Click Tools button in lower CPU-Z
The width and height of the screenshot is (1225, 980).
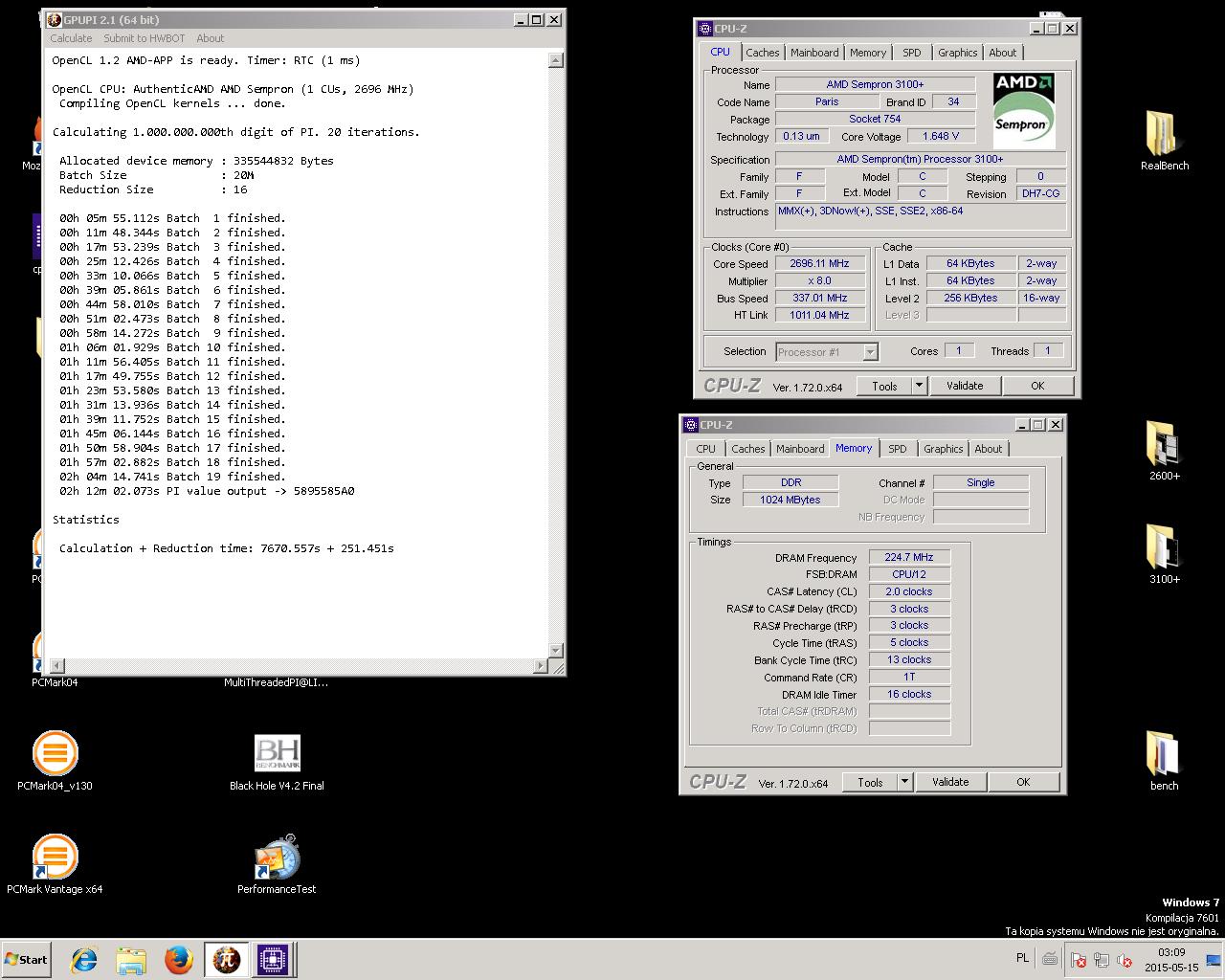[x=870, y=782]
